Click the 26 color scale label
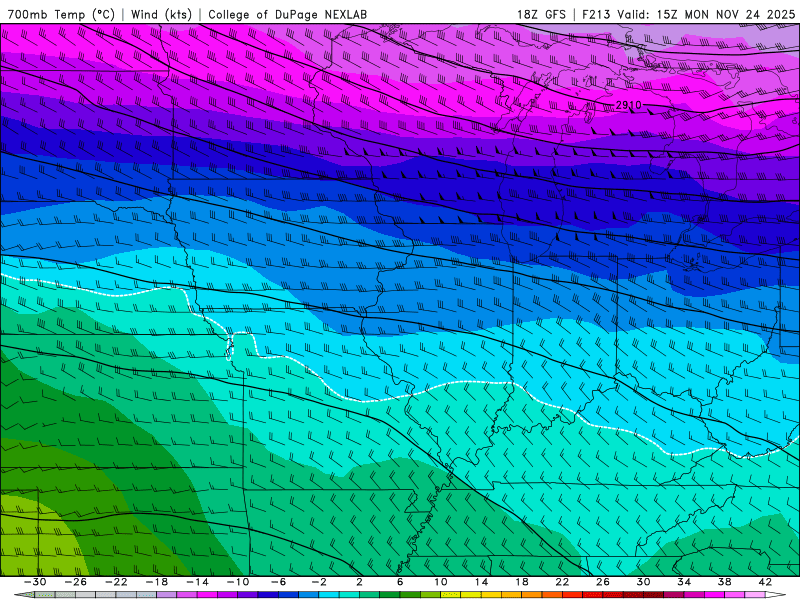 [603, 582]
